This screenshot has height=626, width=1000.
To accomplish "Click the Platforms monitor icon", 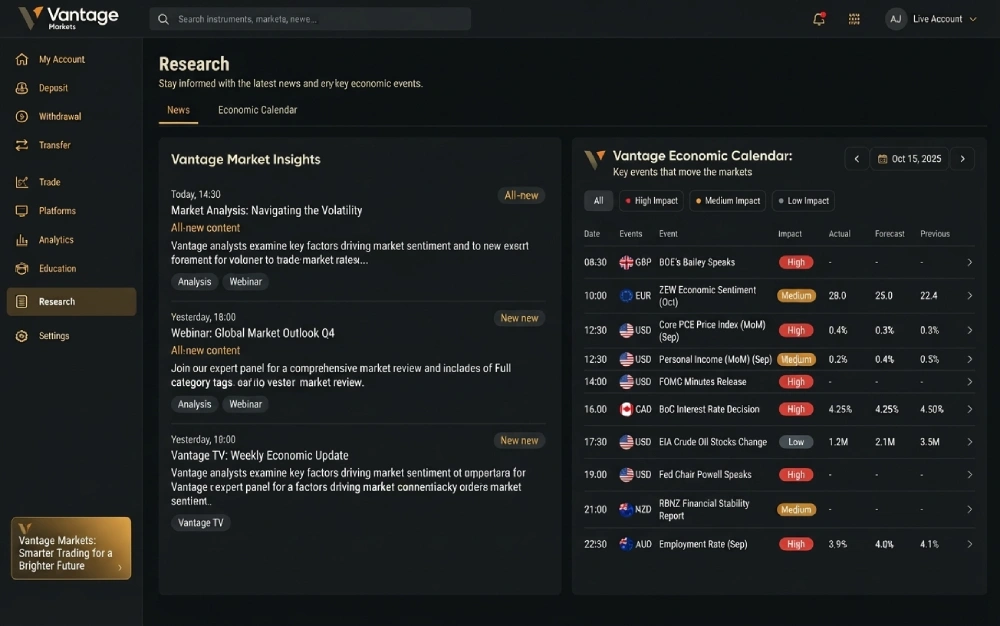I will point(22,211).
